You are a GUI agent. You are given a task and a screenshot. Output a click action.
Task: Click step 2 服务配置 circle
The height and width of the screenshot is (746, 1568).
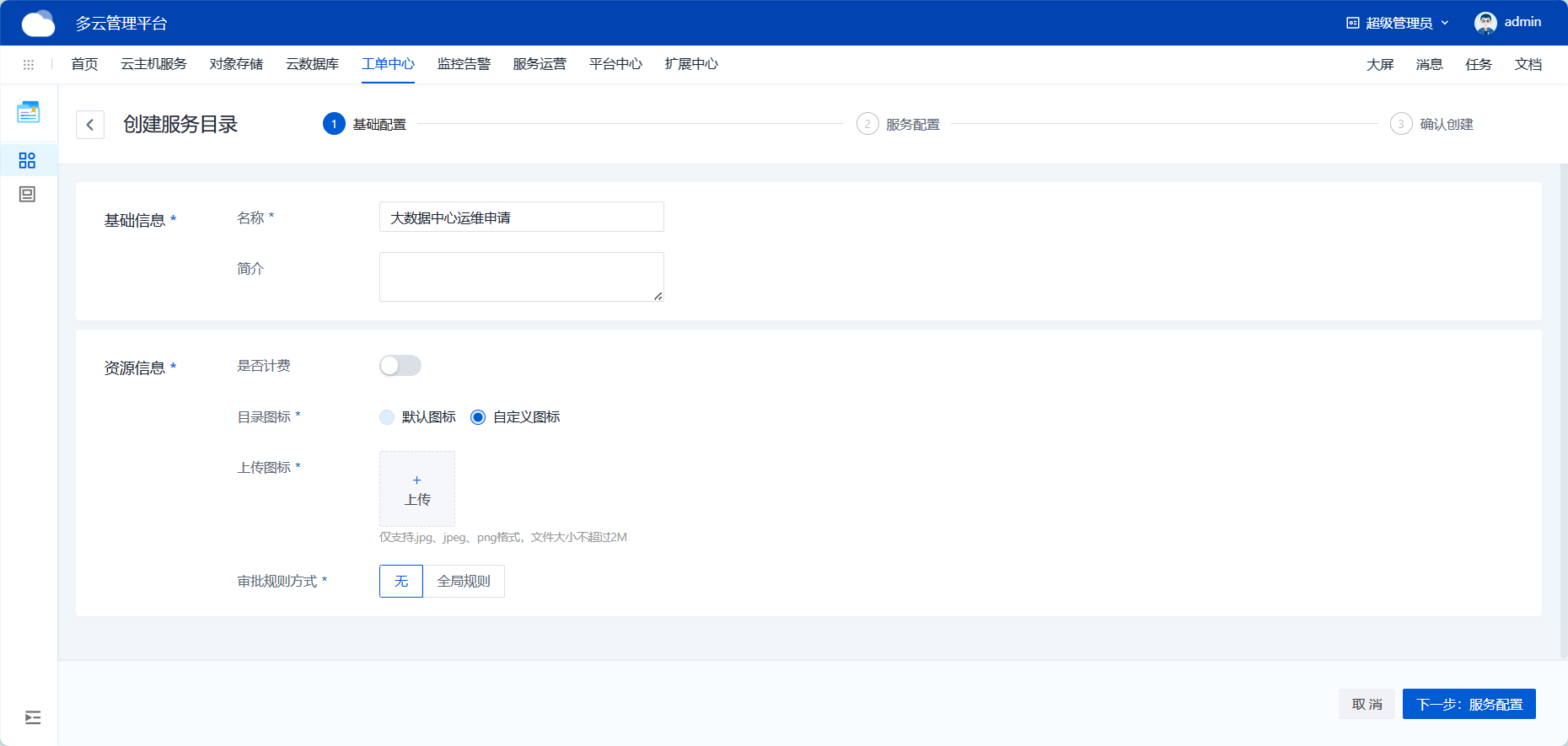pyautogui.click(x=867, y=124)
